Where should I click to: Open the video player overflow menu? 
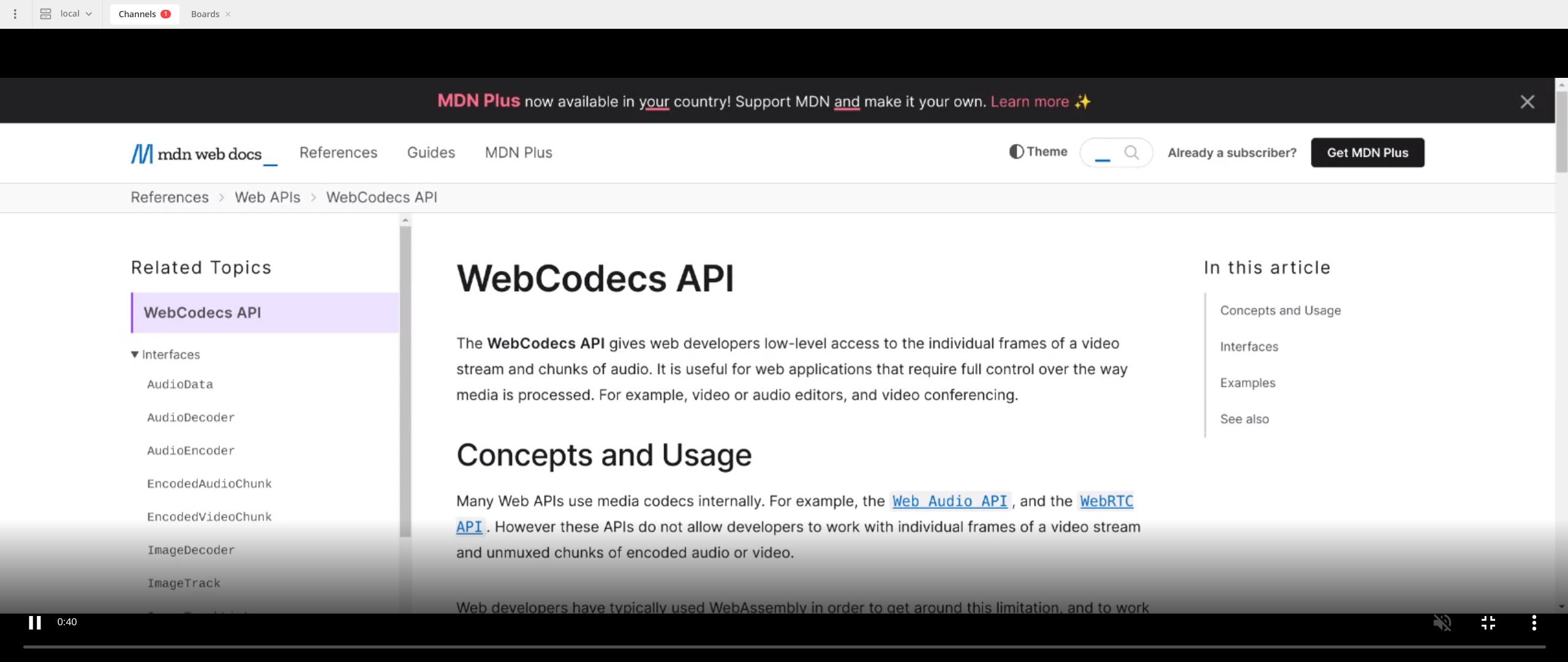(x=1534, y=623)
